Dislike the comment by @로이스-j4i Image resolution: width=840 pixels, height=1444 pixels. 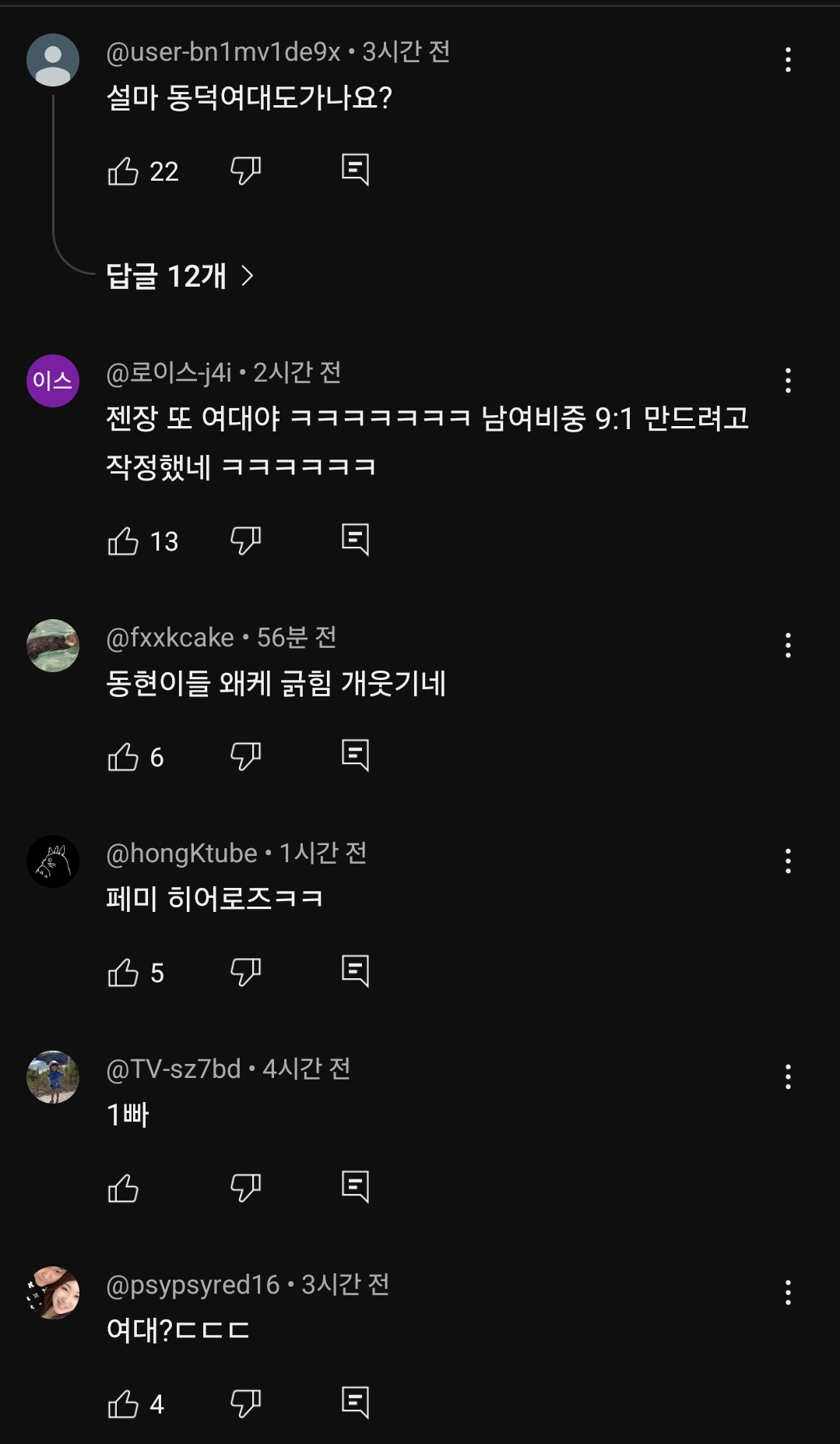pos(245,541)
